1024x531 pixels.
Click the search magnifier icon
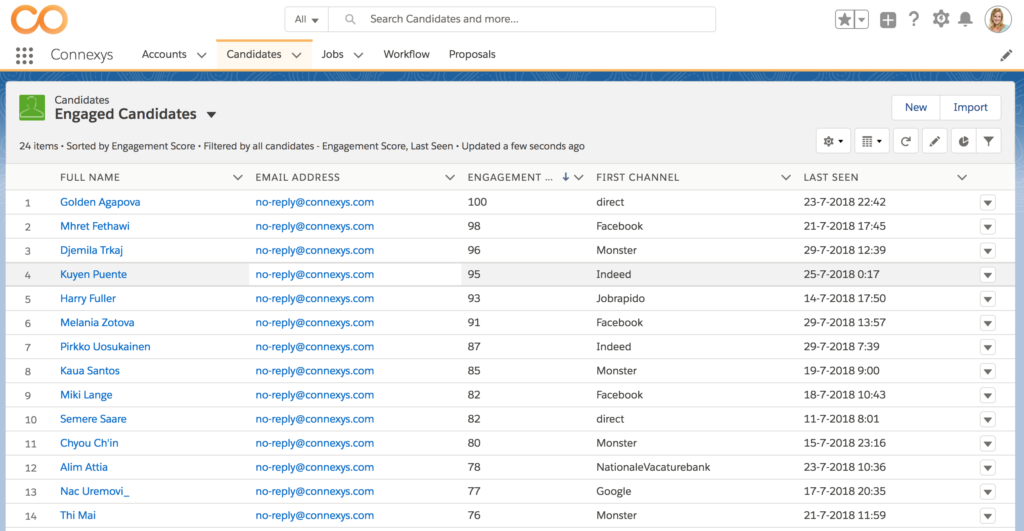[x=350, y=20]
